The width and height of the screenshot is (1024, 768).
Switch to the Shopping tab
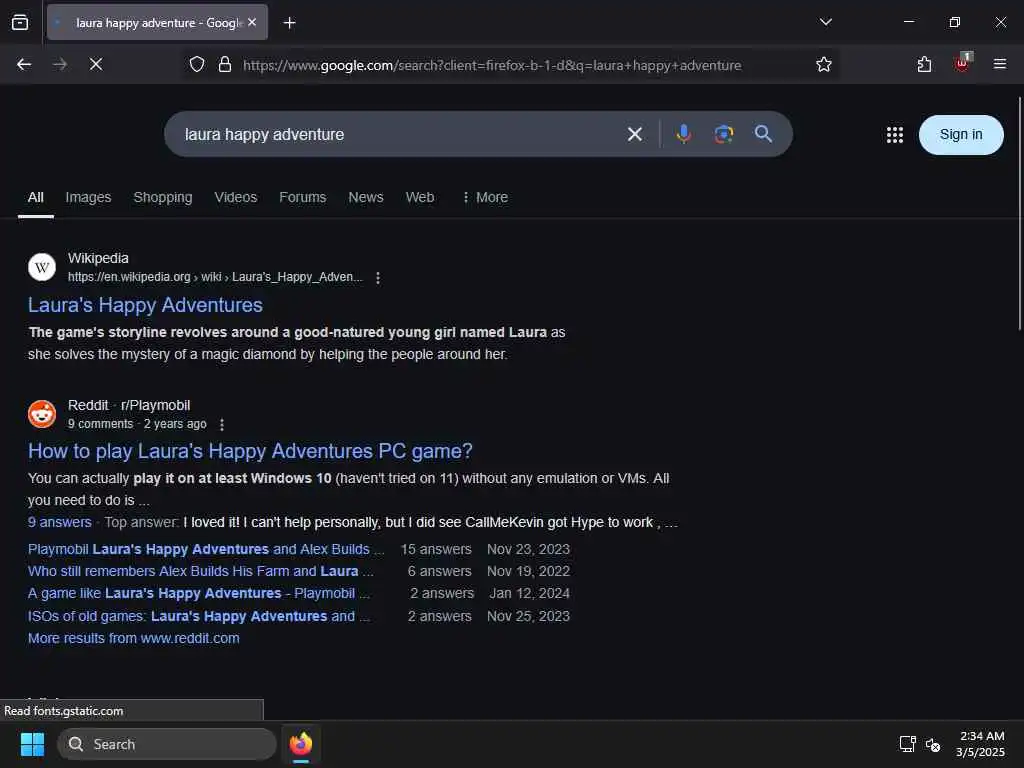coord(163,197)
